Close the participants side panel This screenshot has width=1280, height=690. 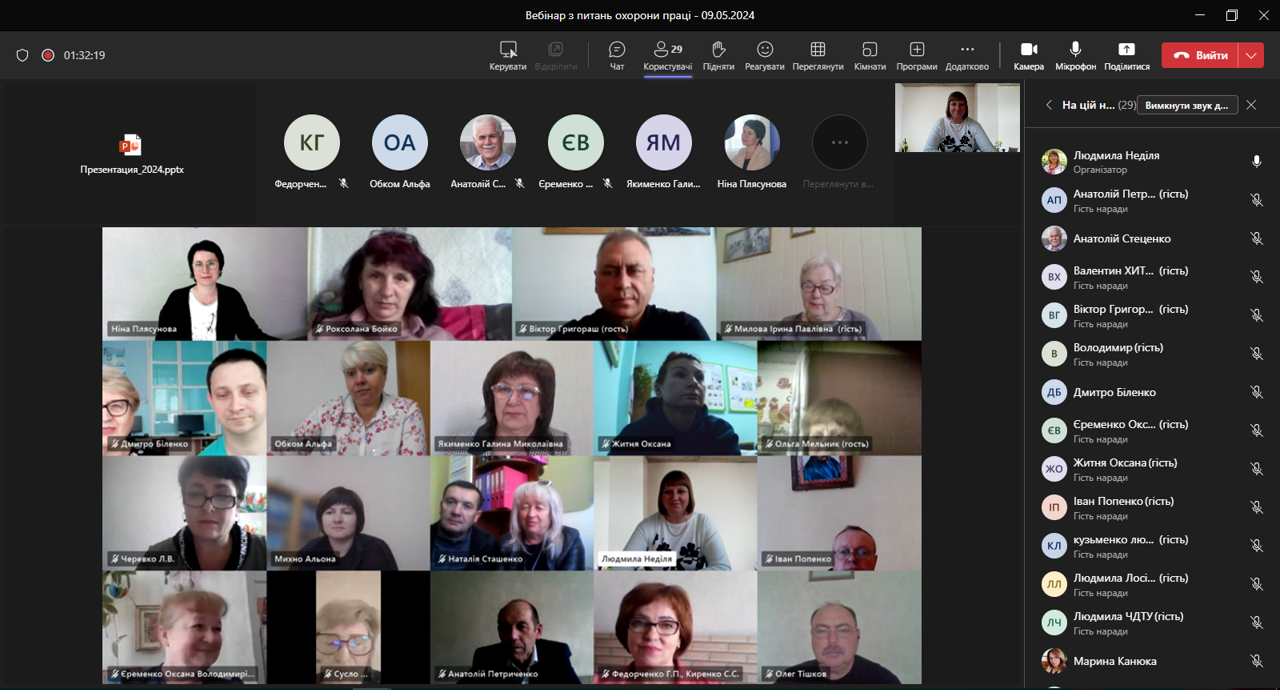[x=1251, y=105]
